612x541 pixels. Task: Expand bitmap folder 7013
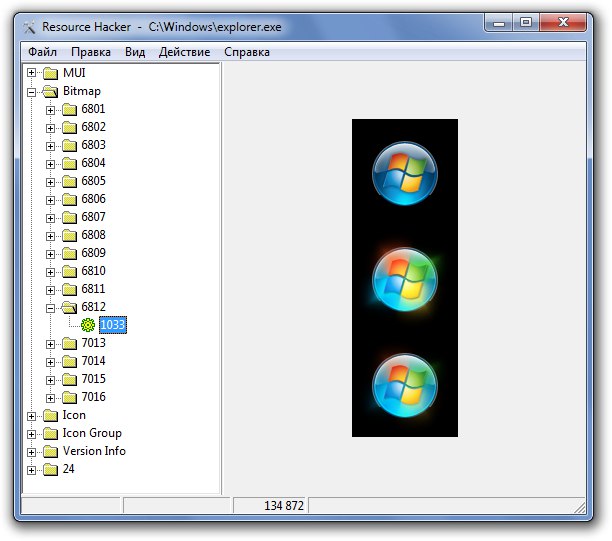pyautogui.click(x=50, y=344)
